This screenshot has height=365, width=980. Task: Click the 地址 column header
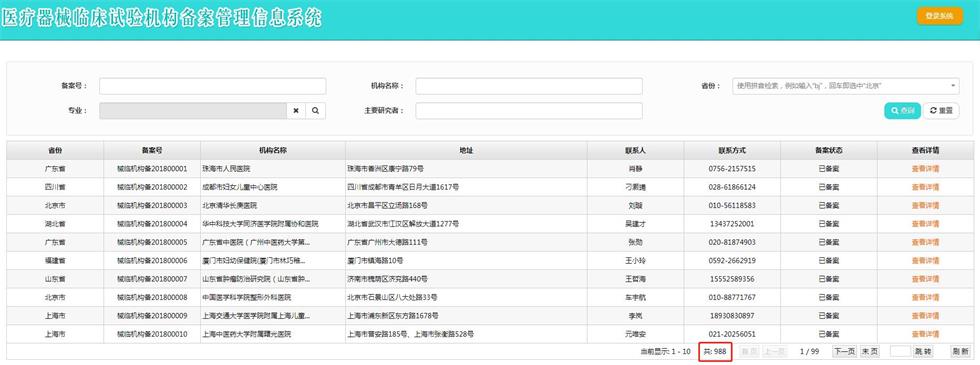click(466, 151)
